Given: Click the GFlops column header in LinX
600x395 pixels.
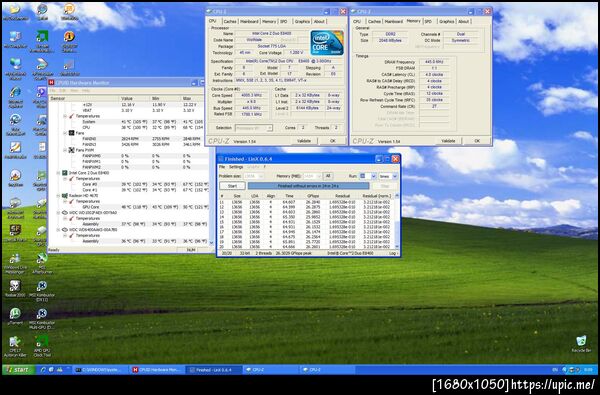Looking at the screenshot, I should coord(313,196).
